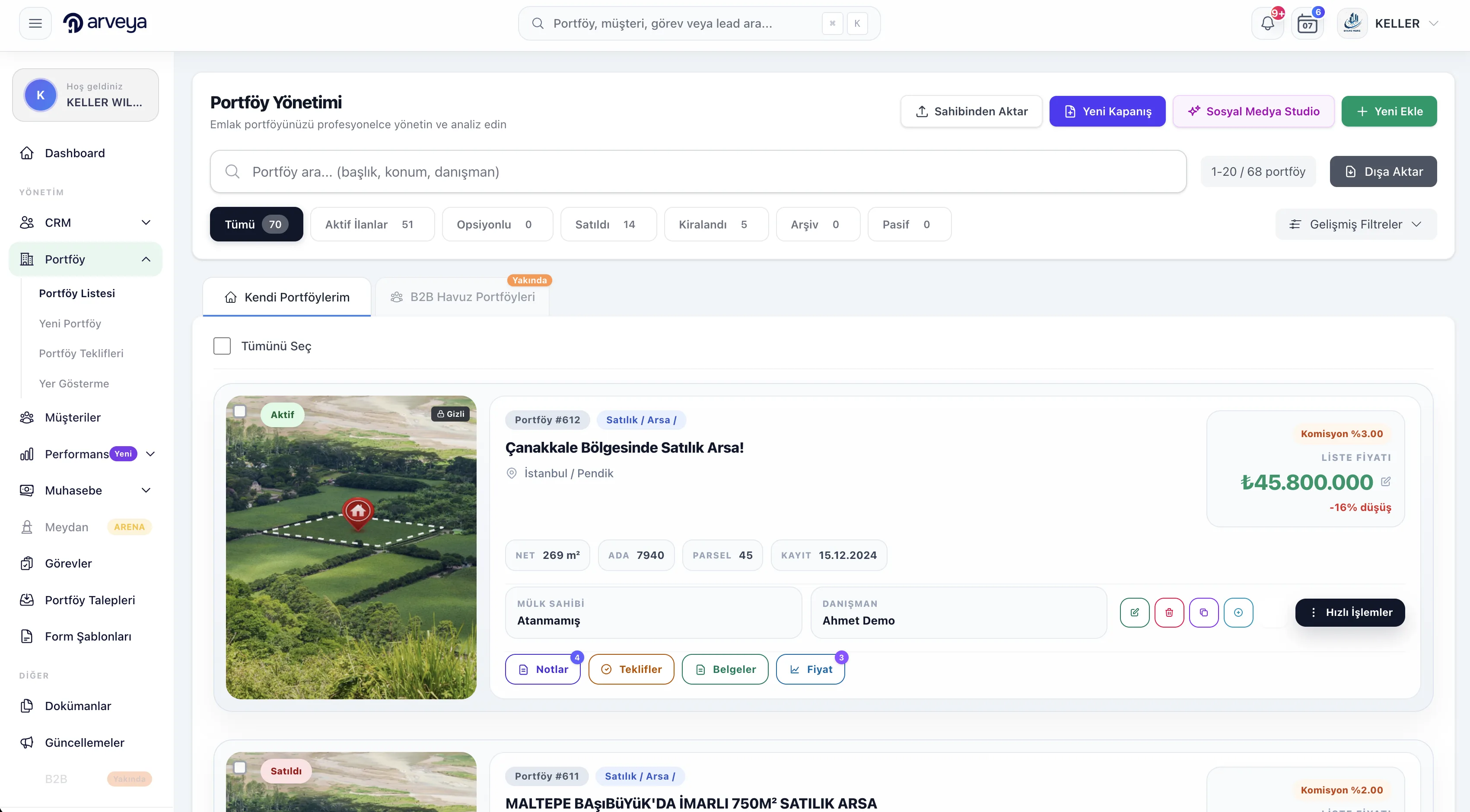Open Yer Gösterme in the sidebar
The height and width of the screenshot is (812, 1470).
point(74,384)
